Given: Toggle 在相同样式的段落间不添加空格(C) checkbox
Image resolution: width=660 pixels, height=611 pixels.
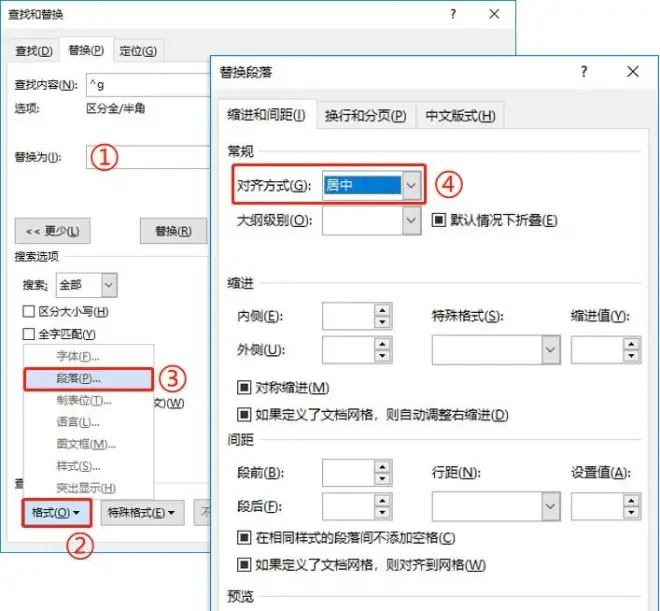Looking at the screenshot, I should [244, 537].
